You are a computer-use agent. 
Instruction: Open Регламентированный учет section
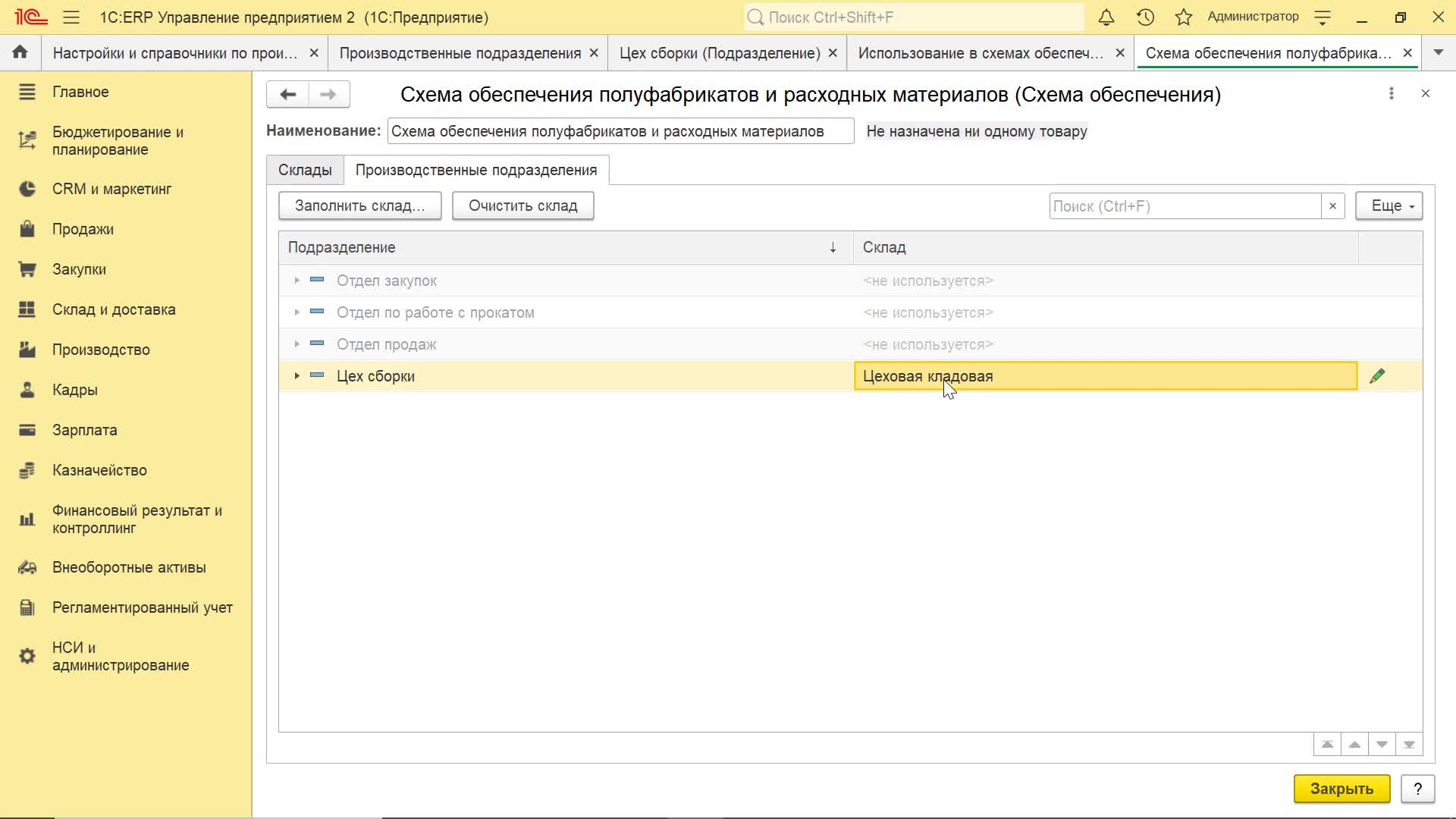(x=142, y=607)
